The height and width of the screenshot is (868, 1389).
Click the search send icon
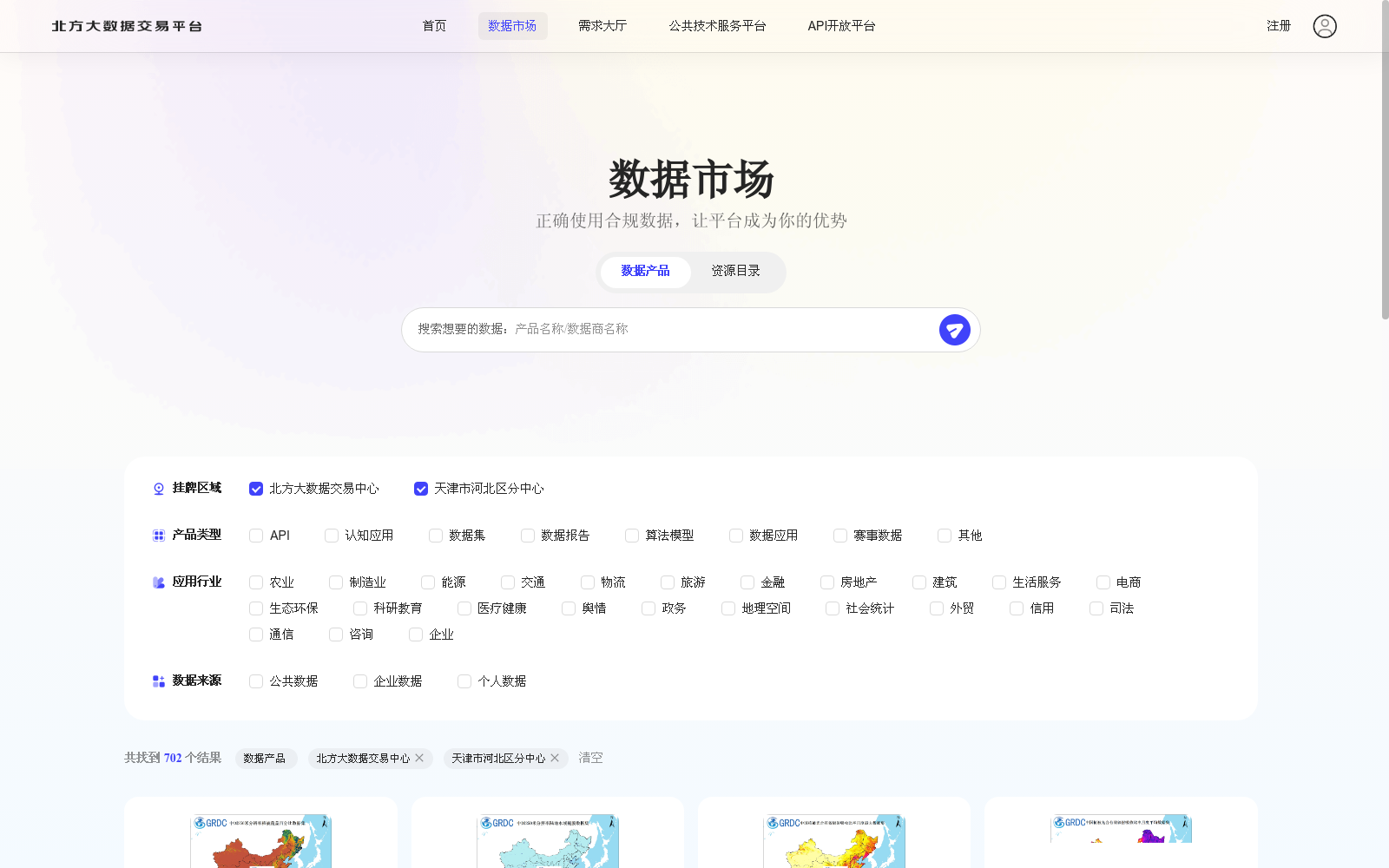point(954,330)
